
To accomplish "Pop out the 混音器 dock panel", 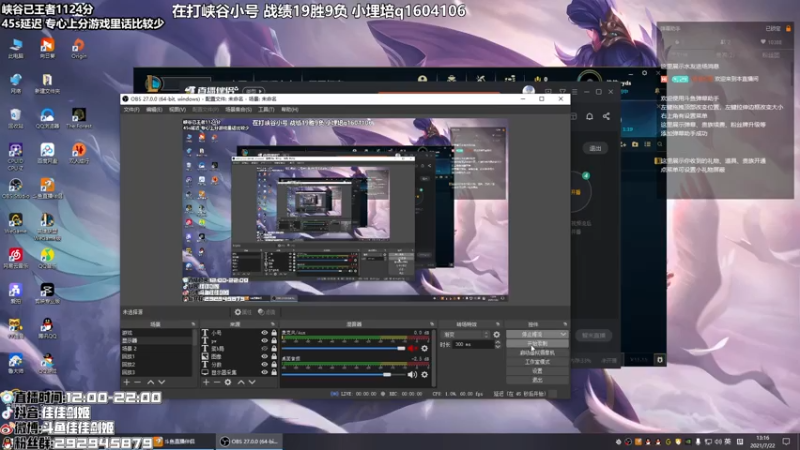I will click(432, 324).
